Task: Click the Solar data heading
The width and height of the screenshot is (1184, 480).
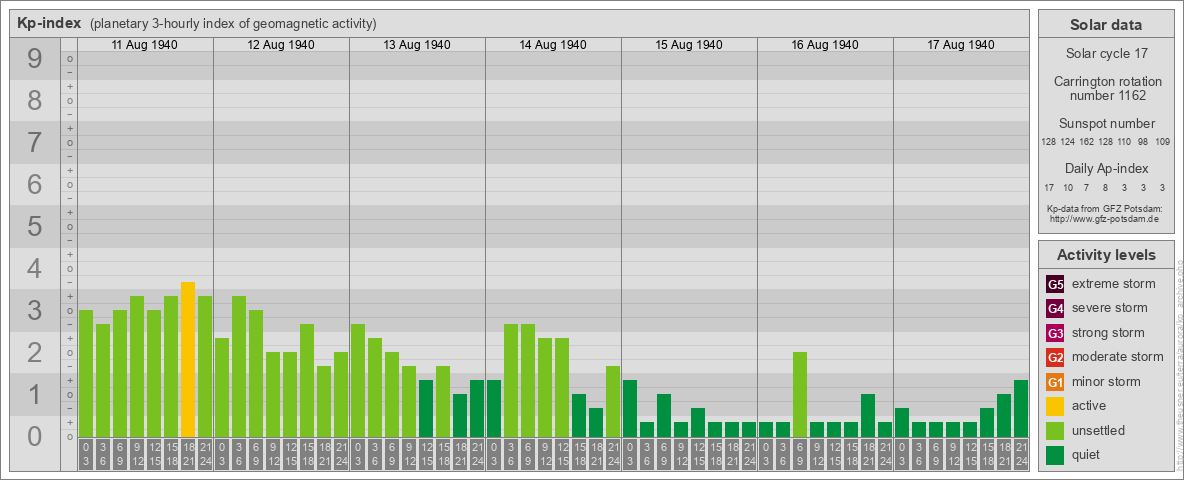Action: tap(1106, 25)
